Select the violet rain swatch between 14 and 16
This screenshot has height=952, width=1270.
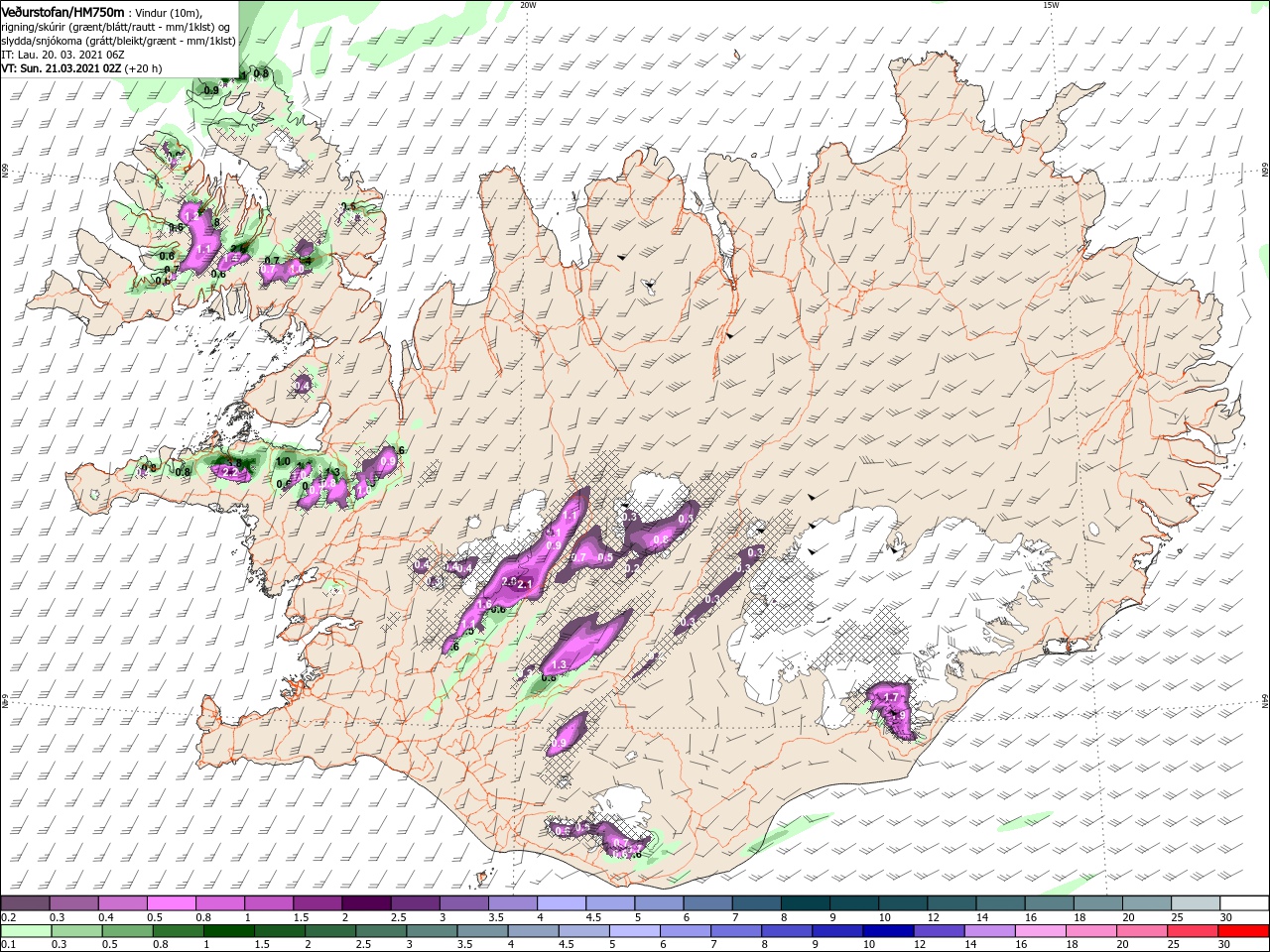click(989, 931)
